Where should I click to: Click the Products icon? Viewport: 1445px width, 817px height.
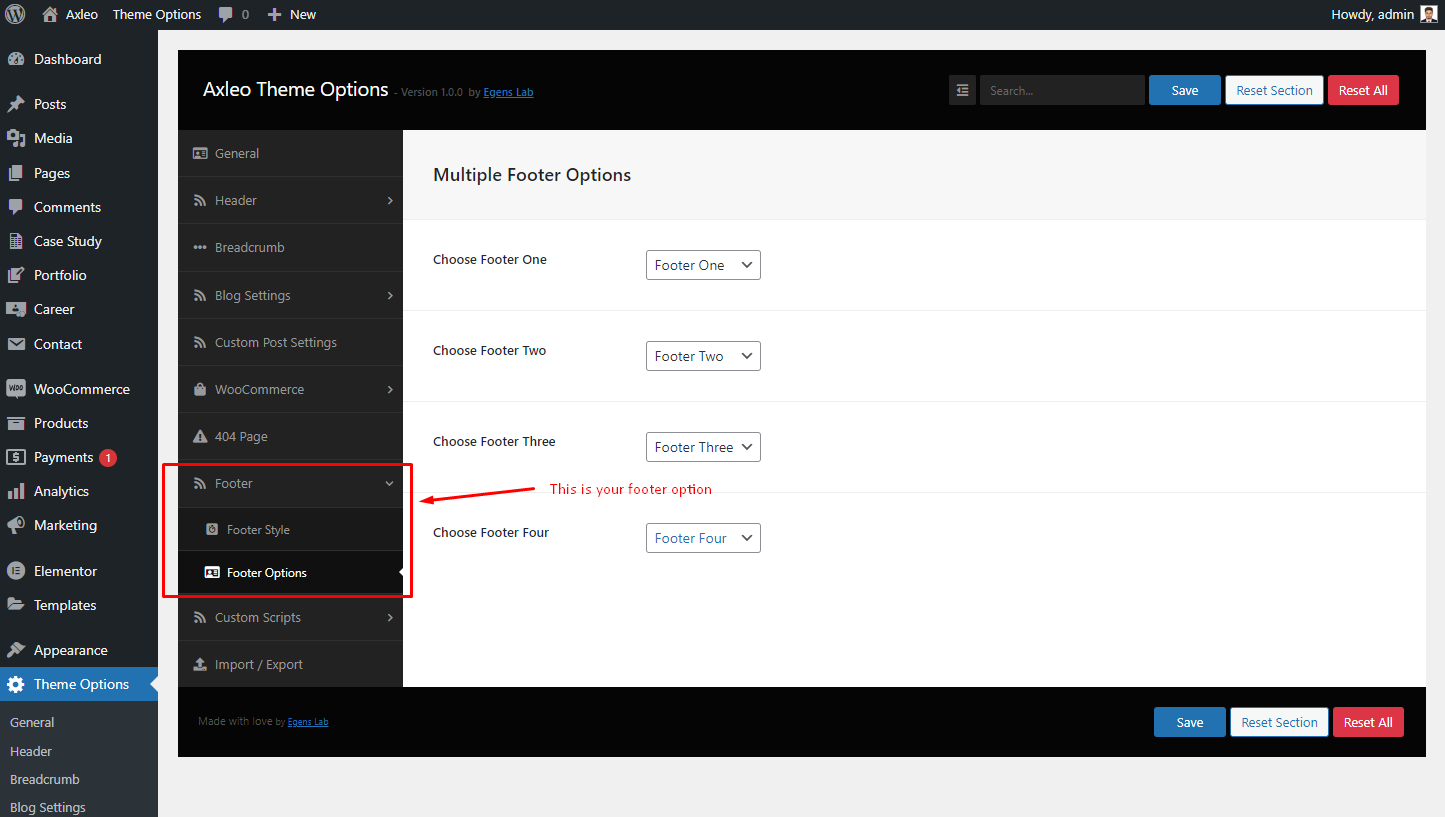tap(15, 423)
